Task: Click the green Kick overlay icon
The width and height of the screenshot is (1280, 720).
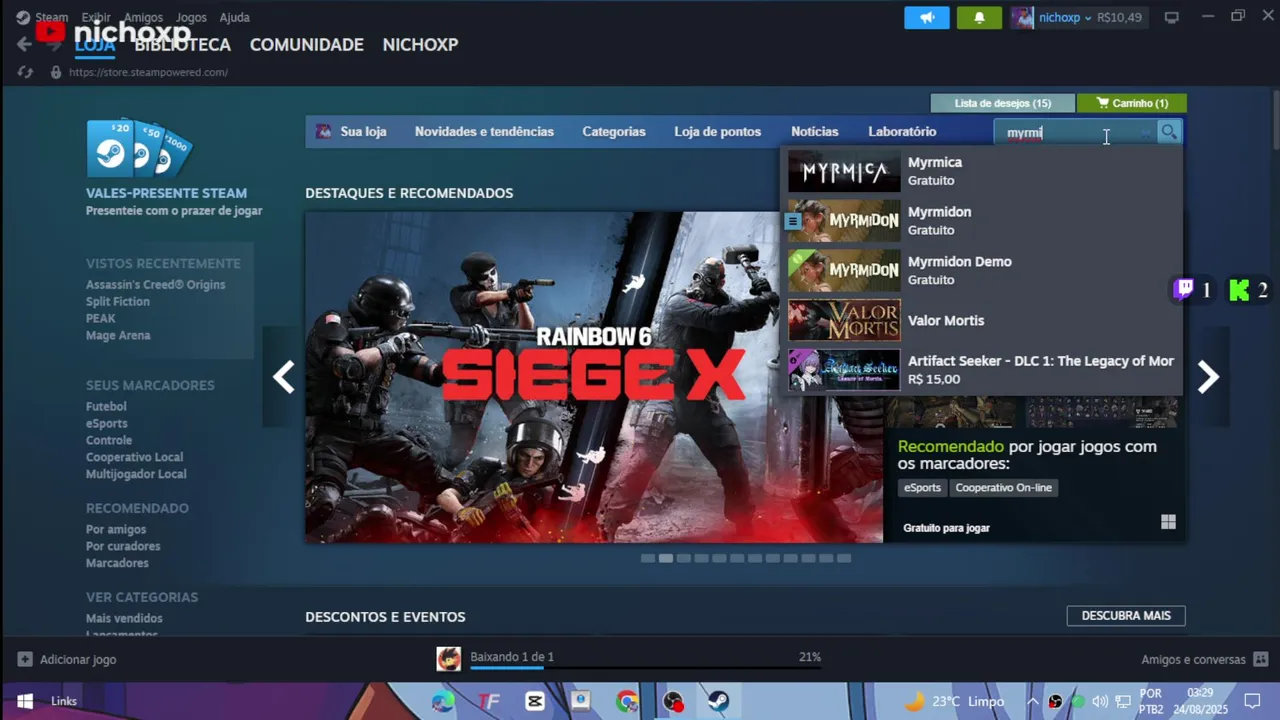Action: [x=1239, y=290]
